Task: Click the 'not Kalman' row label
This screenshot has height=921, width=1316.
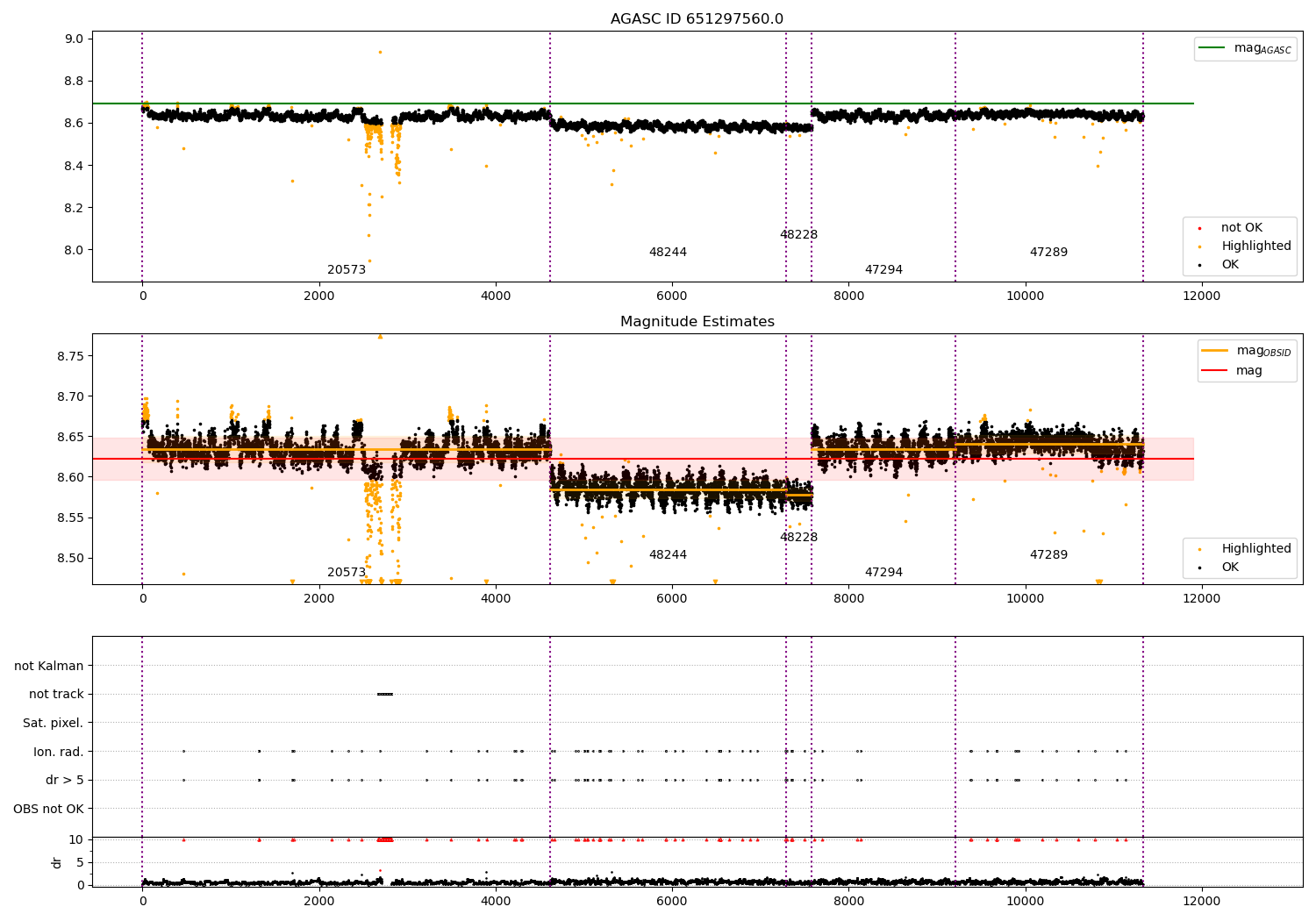Action: [x=49, y=666]
